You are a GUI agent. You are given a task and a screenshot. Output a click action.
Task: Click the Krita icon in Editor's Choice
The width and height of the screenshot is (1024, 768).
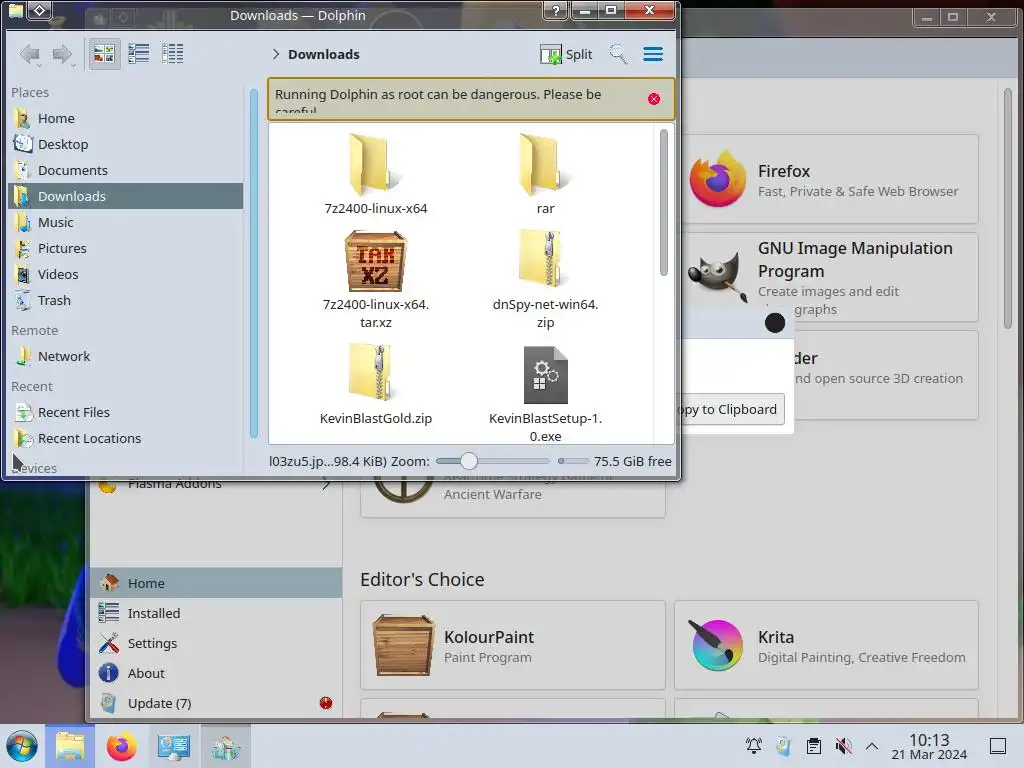717,645
